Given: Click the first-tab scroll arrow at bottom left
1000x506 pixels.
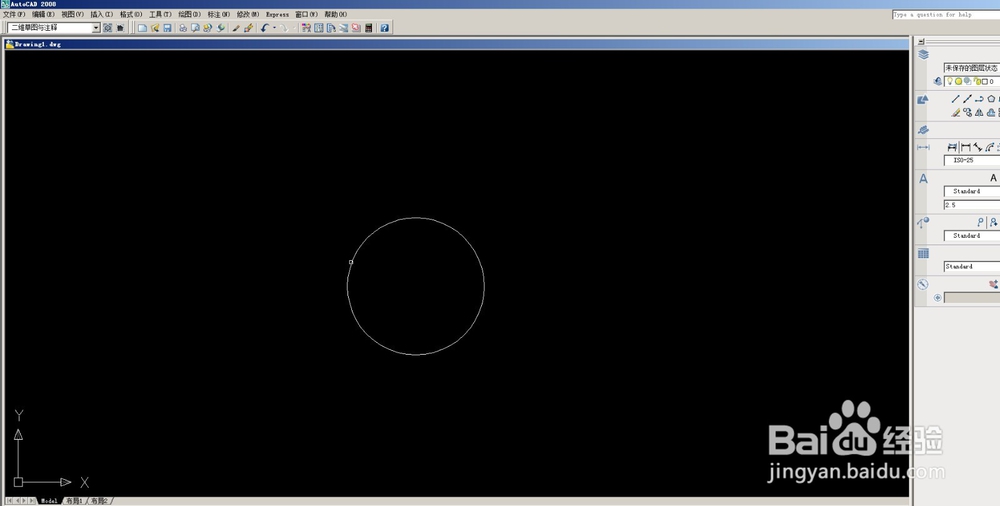Looking at the screenshot, I should click(9, 502).
